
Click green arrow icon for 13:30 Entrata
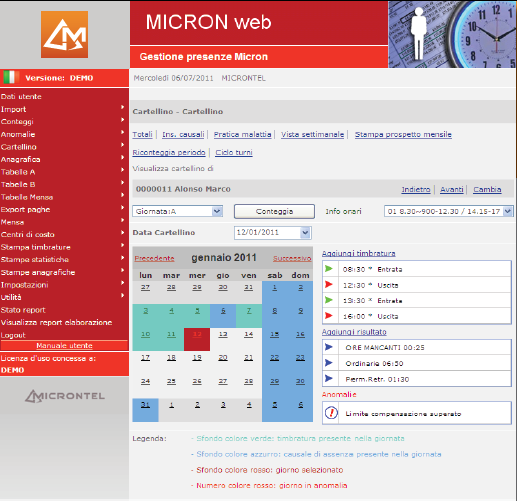329,300
